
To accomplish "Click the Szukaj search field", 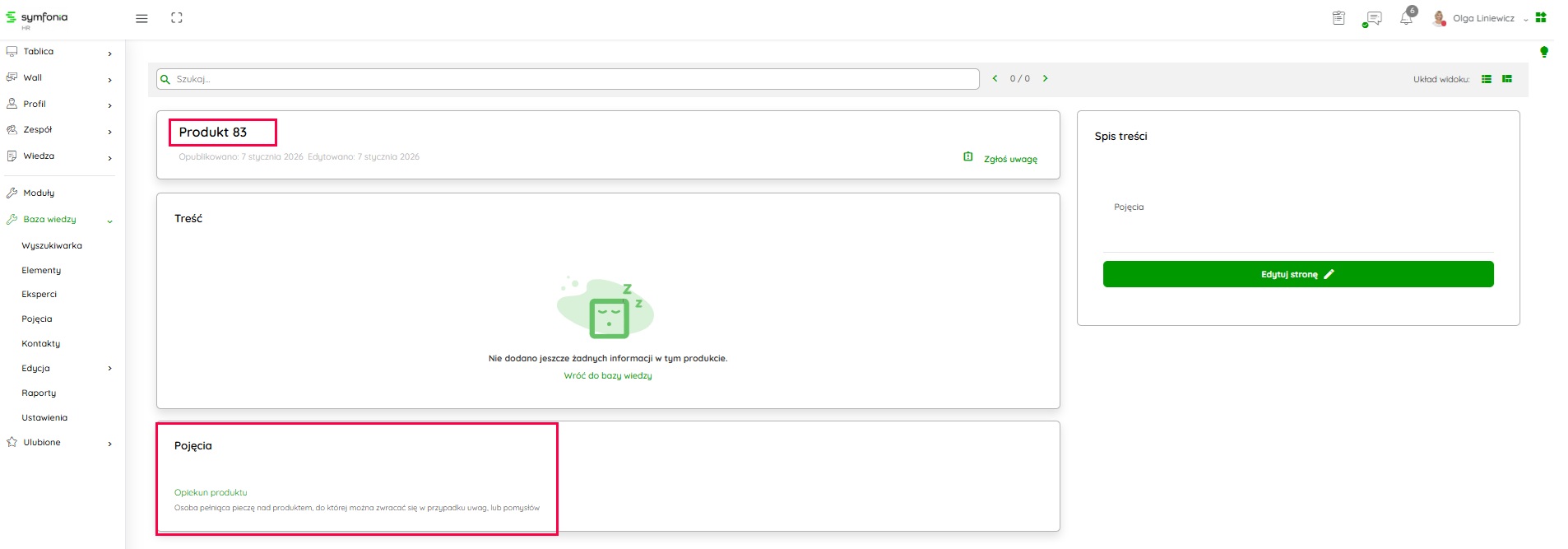I will [x=568, y=79].
